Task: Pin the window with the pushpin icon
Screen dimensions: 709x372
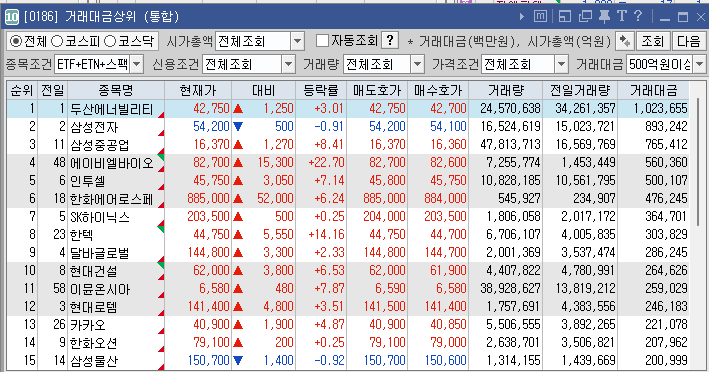Action: tap(604, 17)
